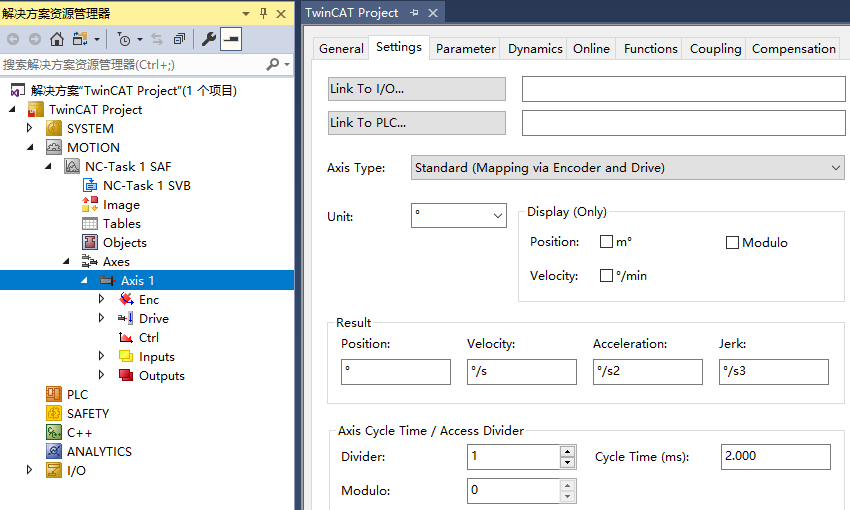The height and width of the screenshot is (510, 850).
Task: Enable the Position m° checkbox
Action: click(x=606, y=242)
